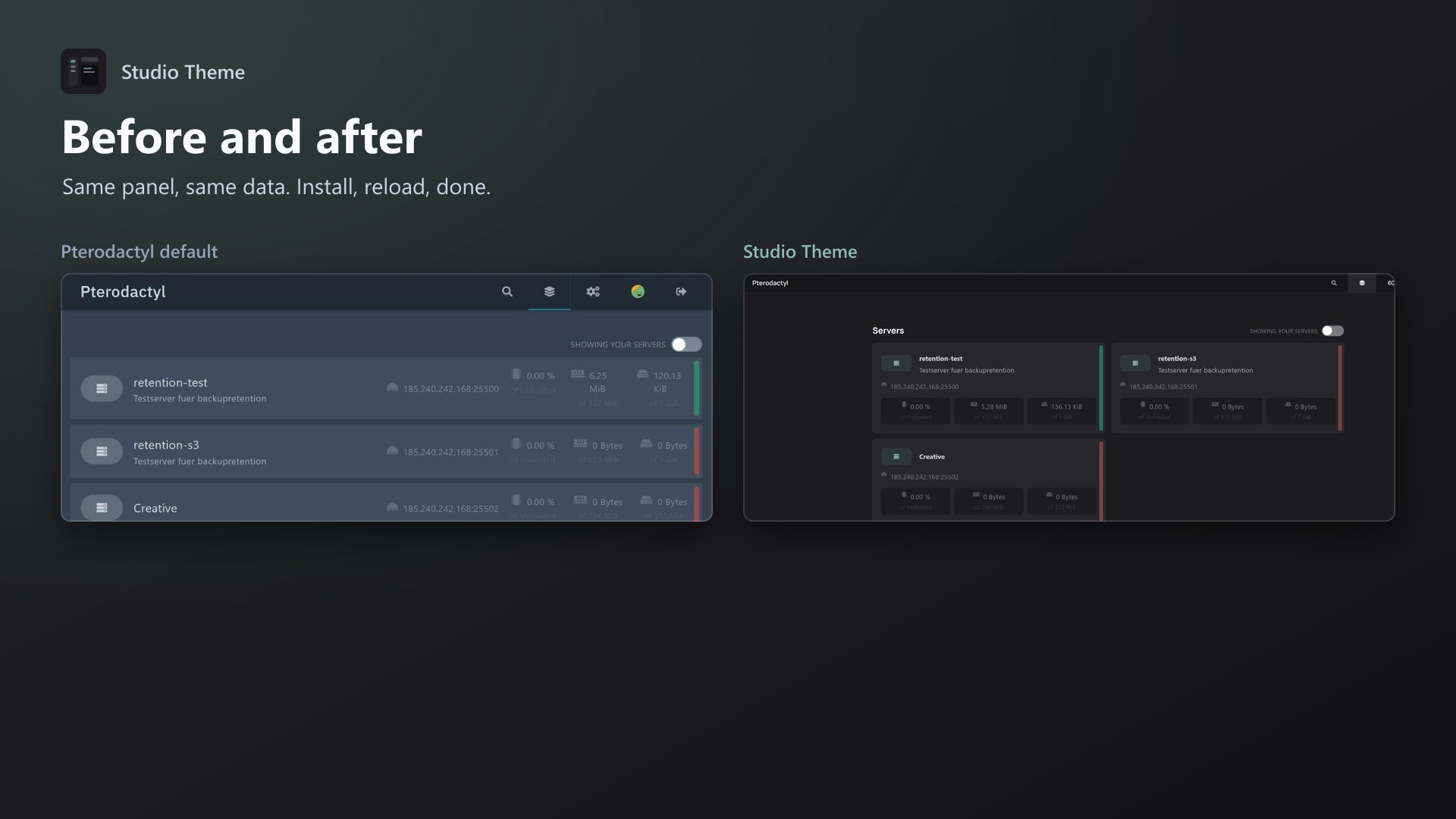Click Creative server icon in Studio Theme panel
The width and height of the screenshot is (1456, 819).
tap(896, 457)
